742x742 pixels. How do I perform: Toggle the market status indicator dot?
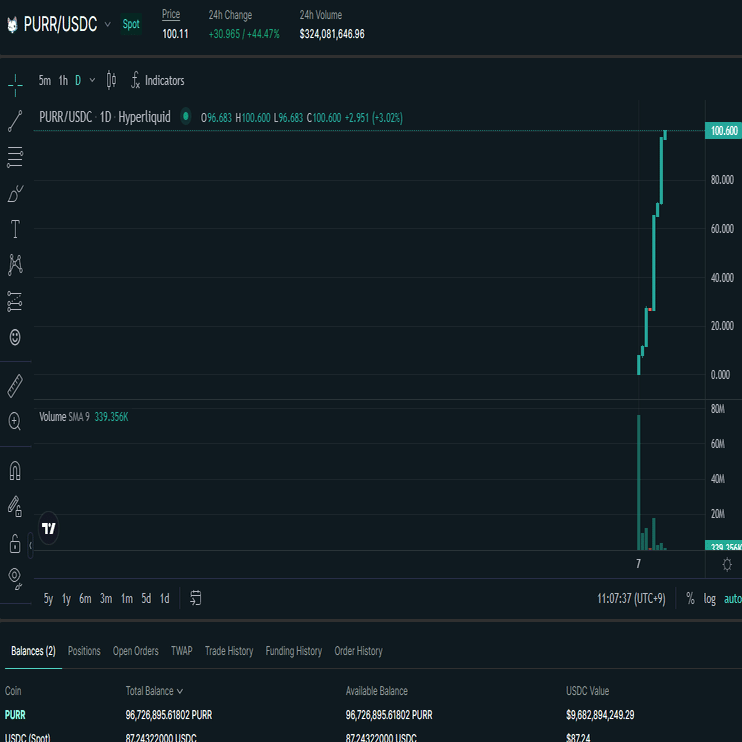[186, 116]
